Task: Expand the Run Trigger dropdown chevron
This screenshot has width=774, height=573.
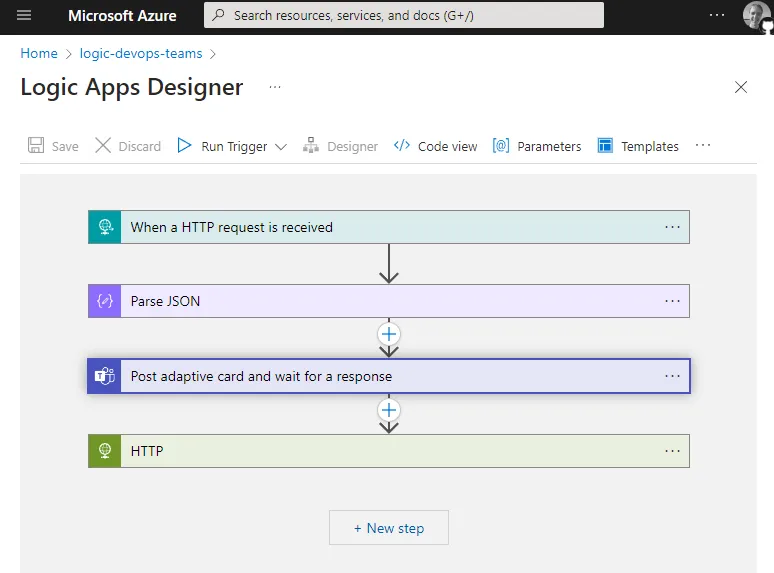Action: 281,147
